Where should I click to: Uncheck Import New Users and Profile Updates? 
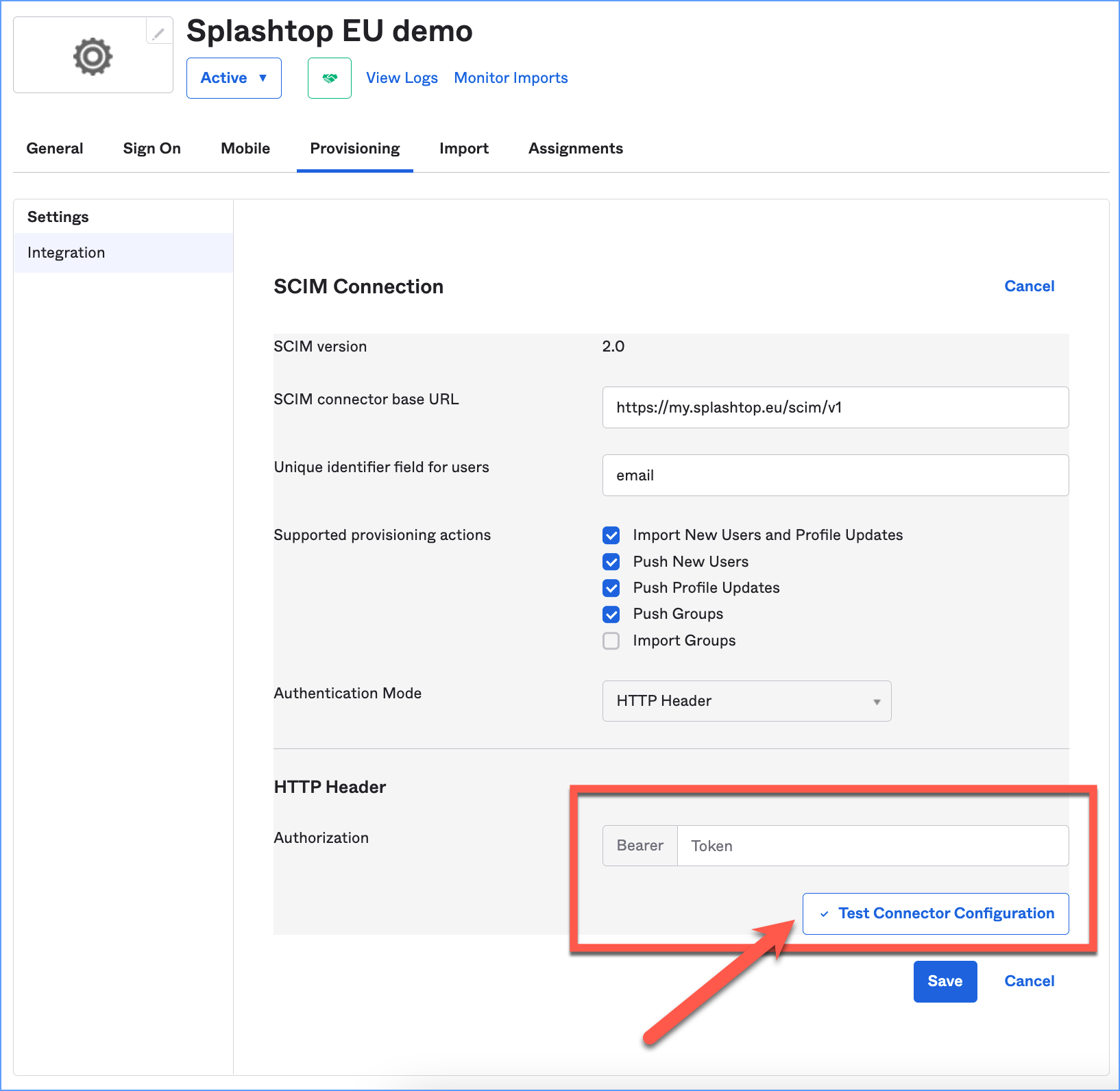tap(611, 535)
